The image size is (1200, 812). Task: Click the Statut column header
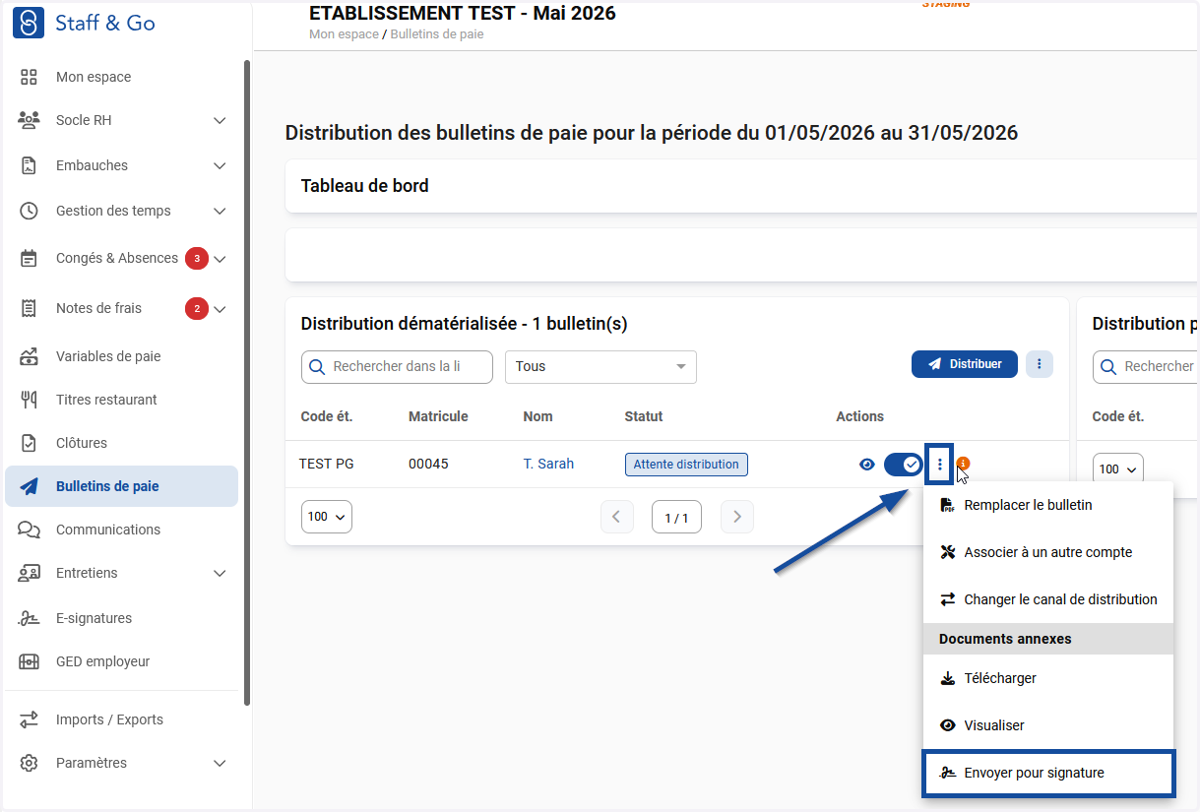pos(643,416)
